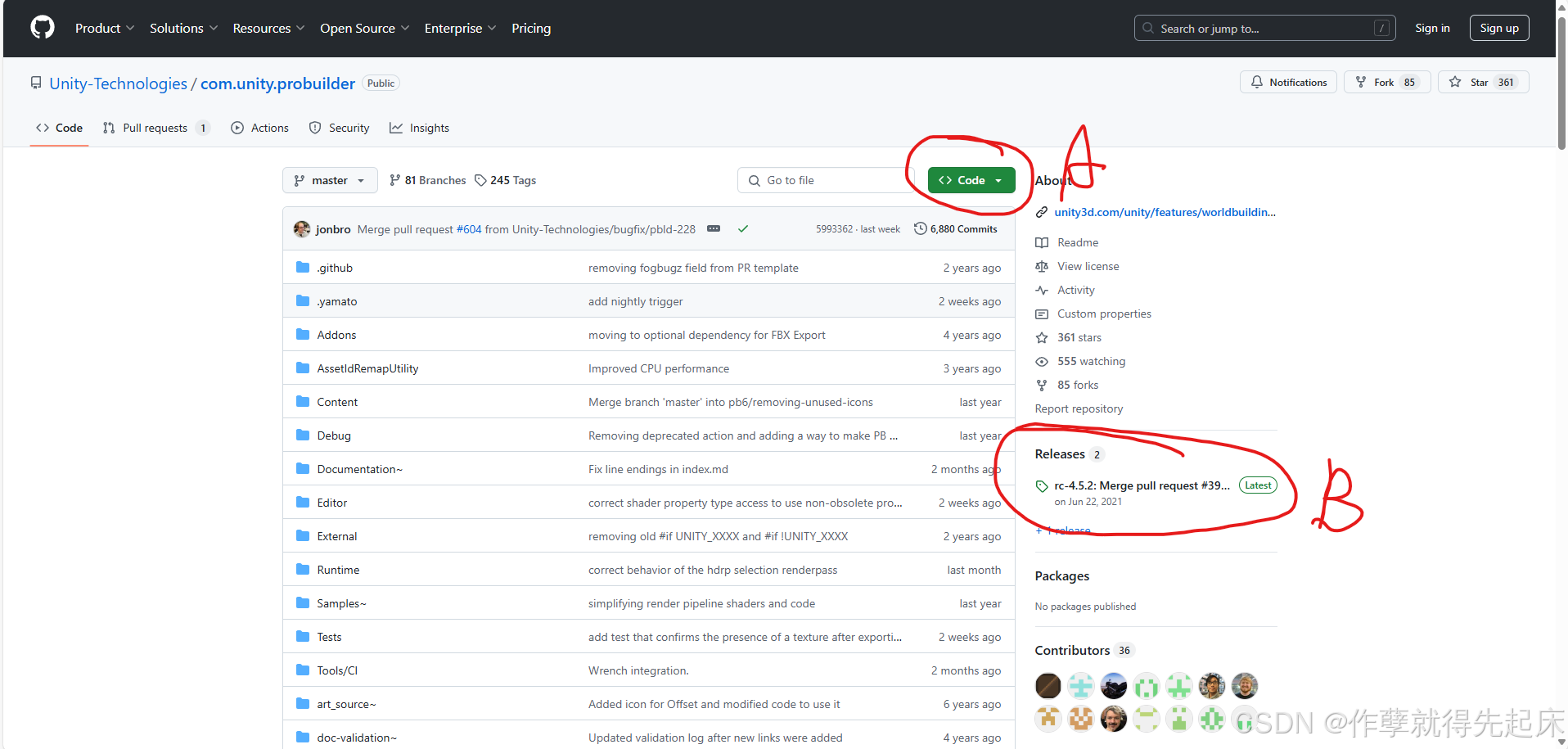Open the Resources dropdown
Image resolution: width=1568 pixels, height=749 pixels.
coord(268,28)
